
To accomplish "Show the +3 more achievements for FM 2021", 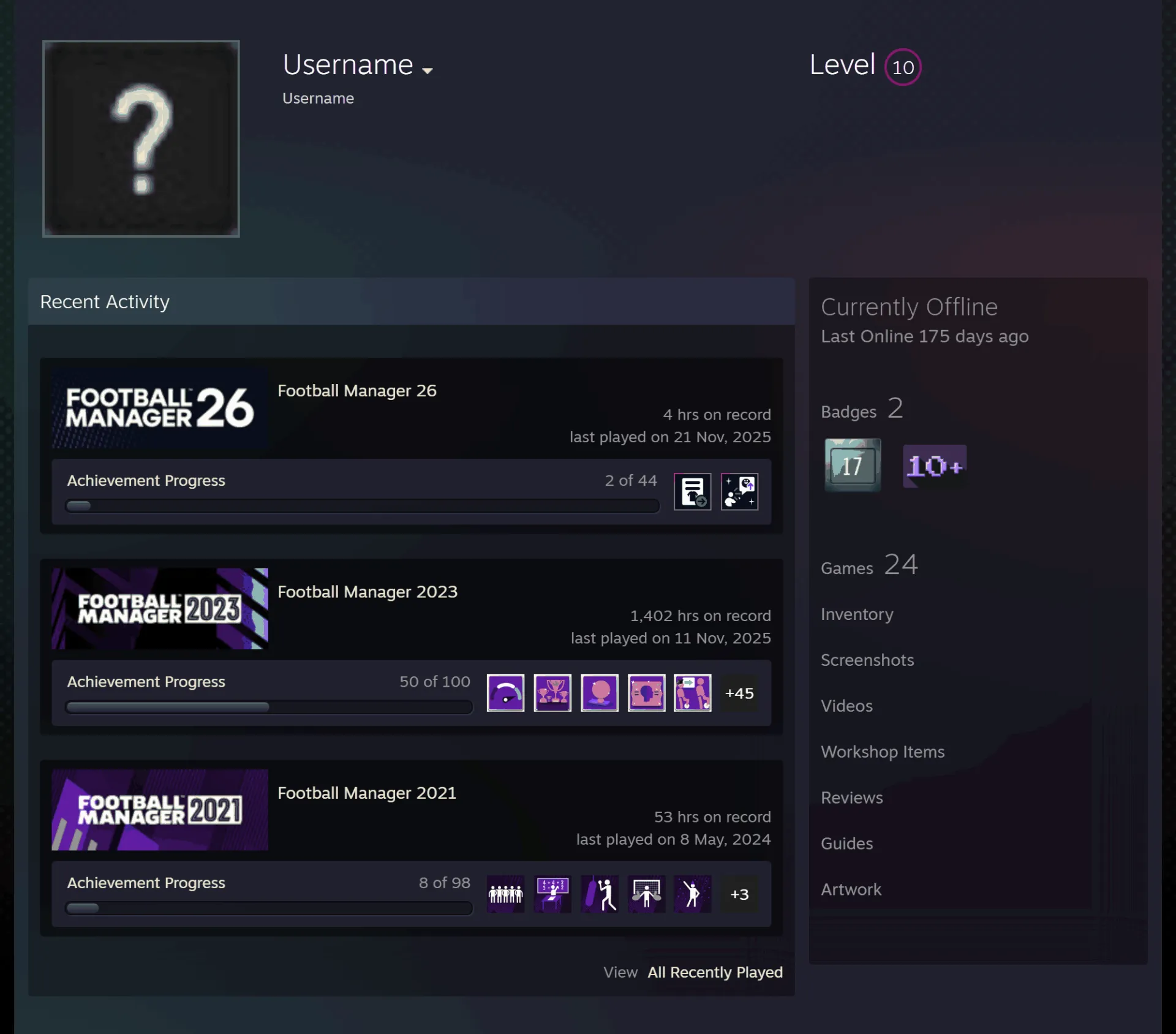I will (740, 894).
